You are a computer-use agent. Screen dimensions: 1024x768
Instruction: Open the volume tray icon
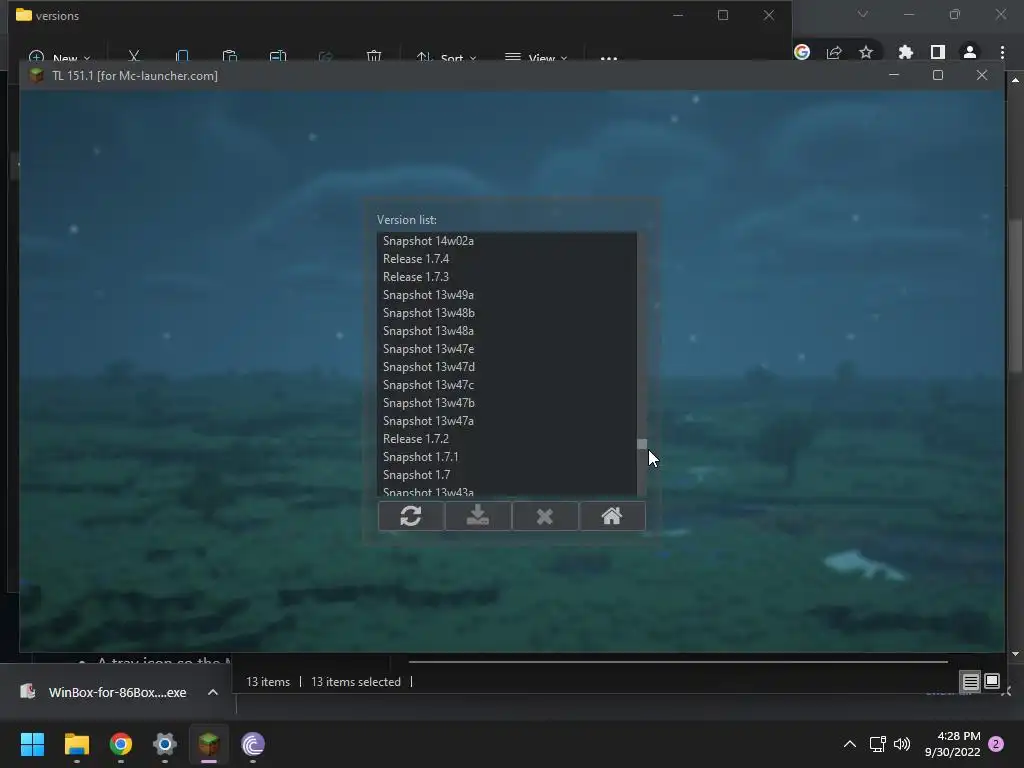click(x=902, y=744)
